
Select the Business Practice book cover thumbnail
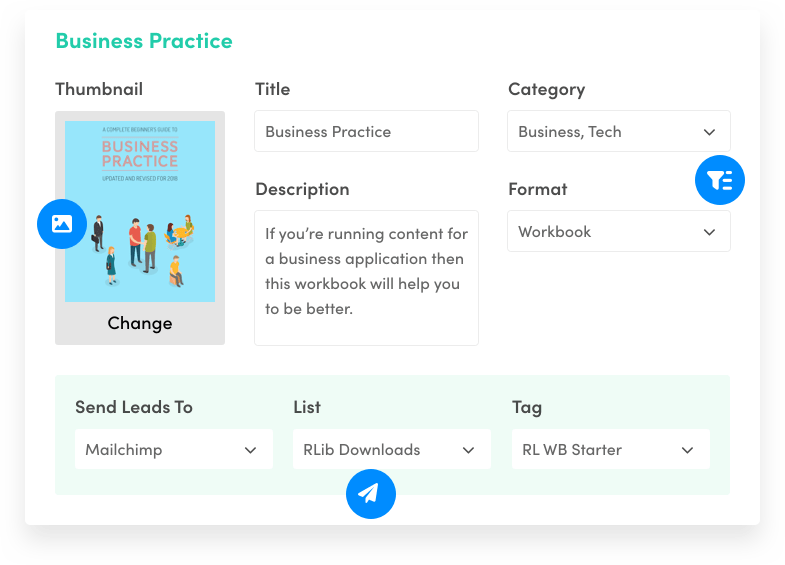(140, 211)
